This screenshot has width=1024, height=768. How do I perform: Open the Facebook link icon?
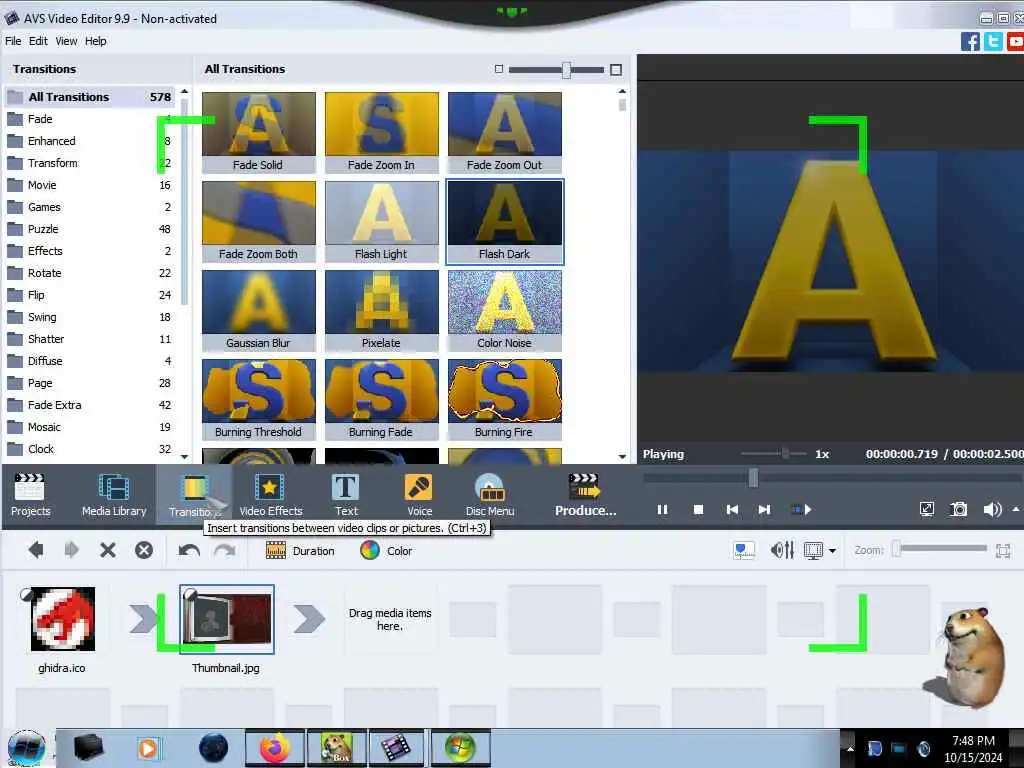tap(970, 42)
